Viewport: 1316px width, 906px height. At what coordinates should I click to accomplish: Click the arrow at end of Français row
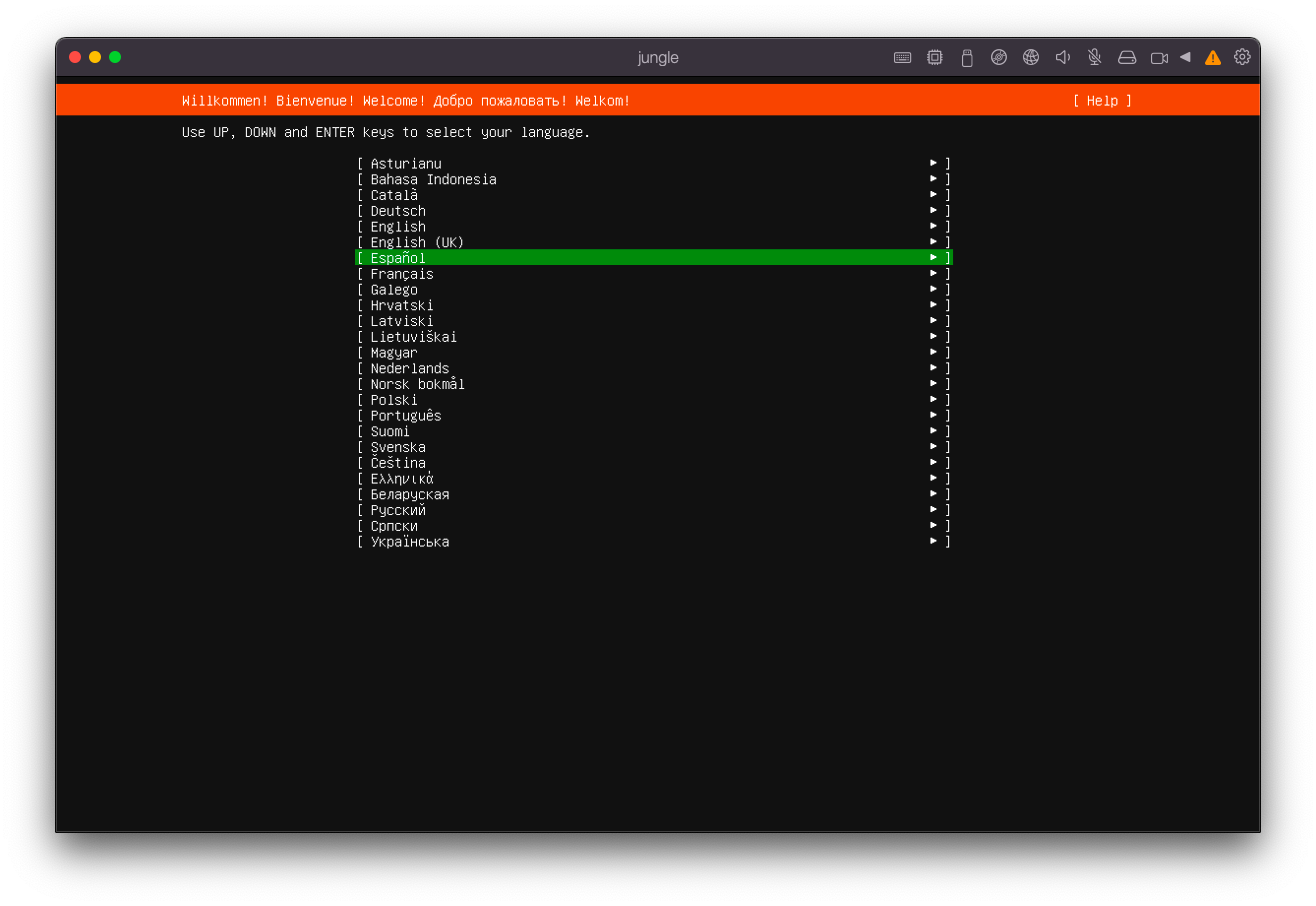point(933,273)
